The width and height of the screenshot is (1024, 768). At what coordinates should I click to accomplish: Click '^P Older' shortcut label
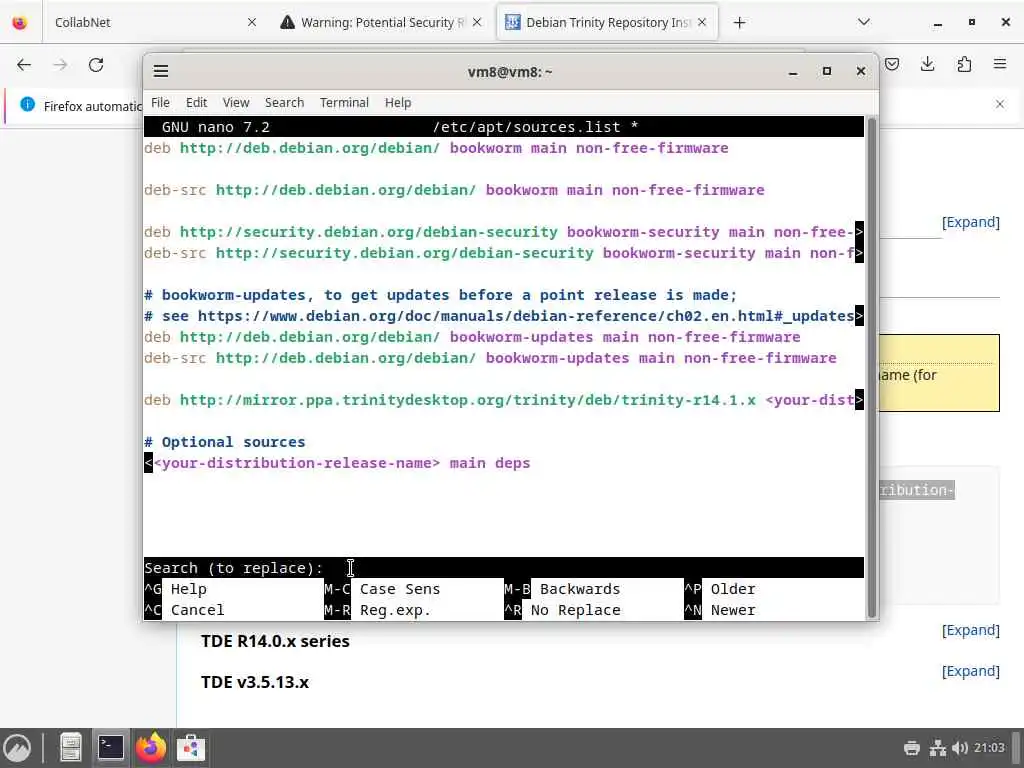720,589
